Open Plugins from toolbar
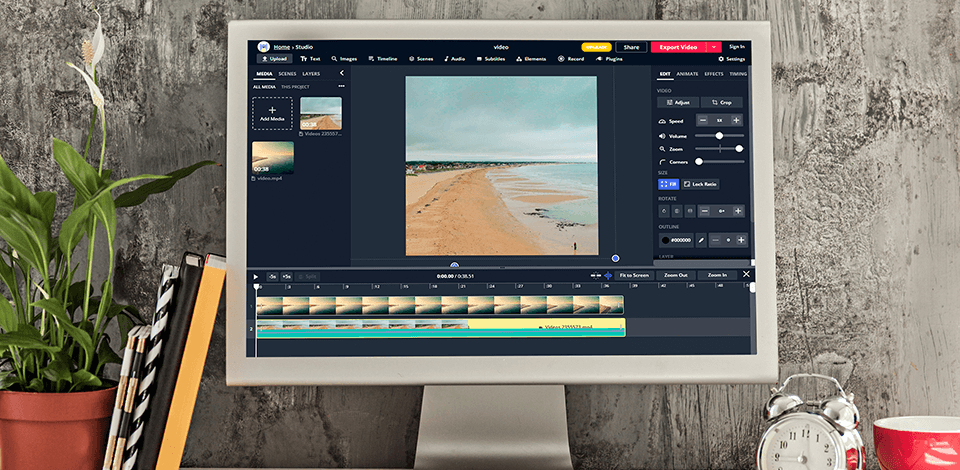The width and height of the screenshot is (960, 470). pos(610,59)
